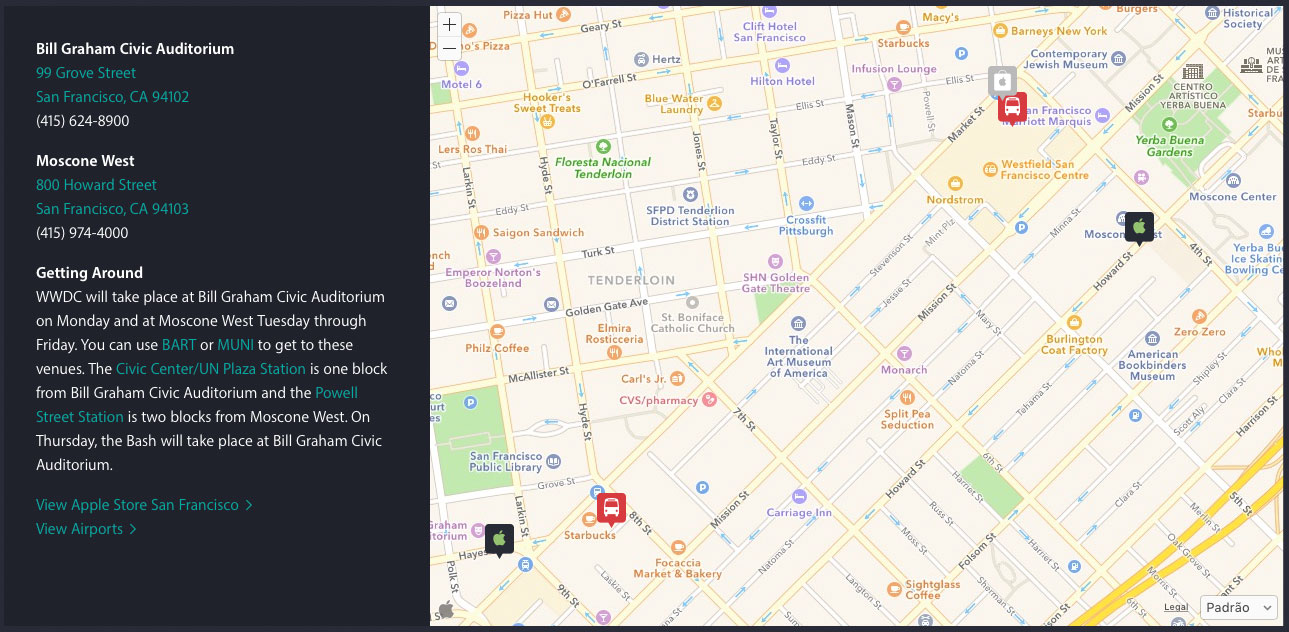
Task: Click the Floresta Nacional Tenderloin park icon
Action: 602,147
